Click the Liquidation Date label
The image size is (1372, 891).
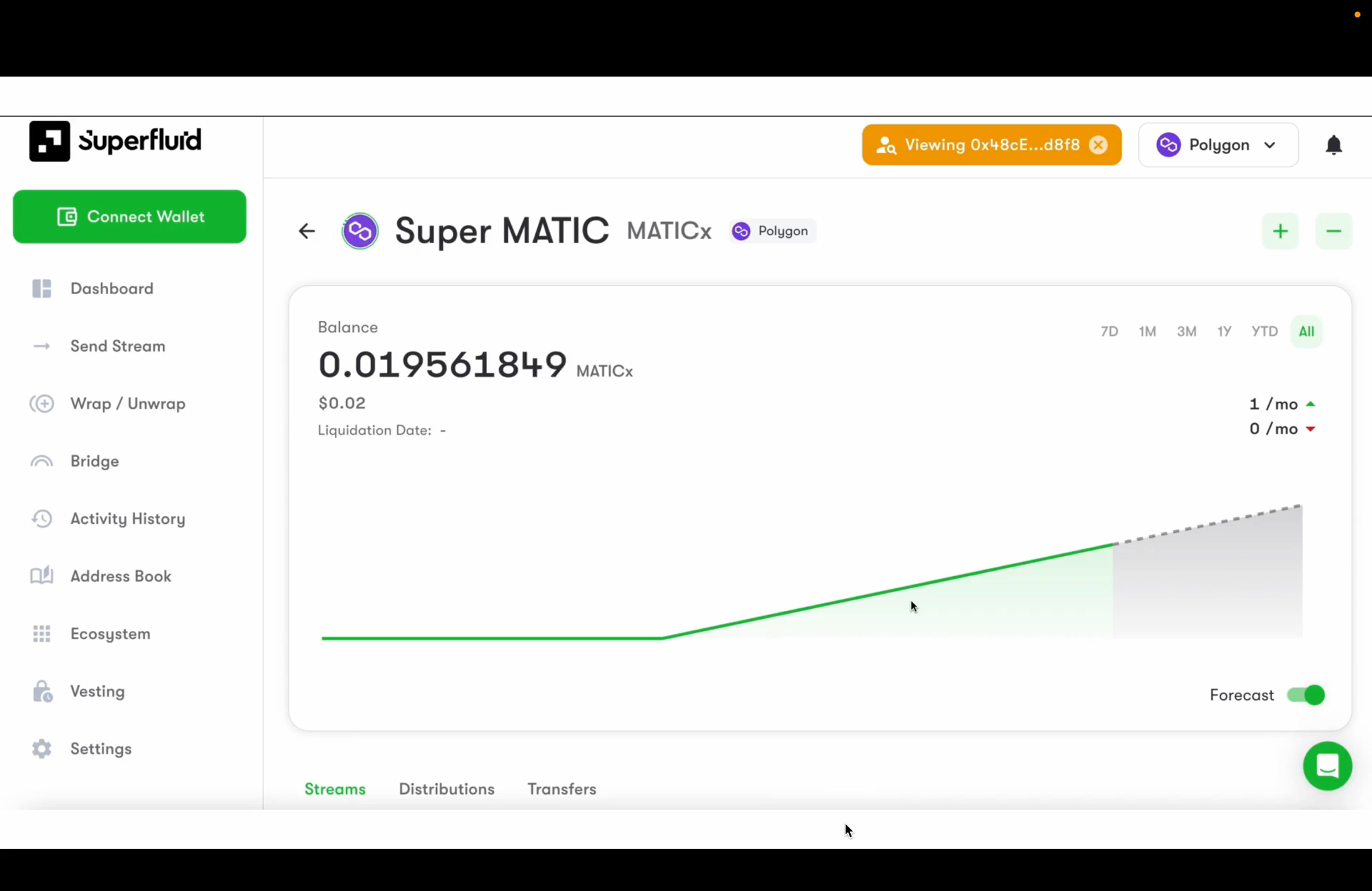point(374,430)
